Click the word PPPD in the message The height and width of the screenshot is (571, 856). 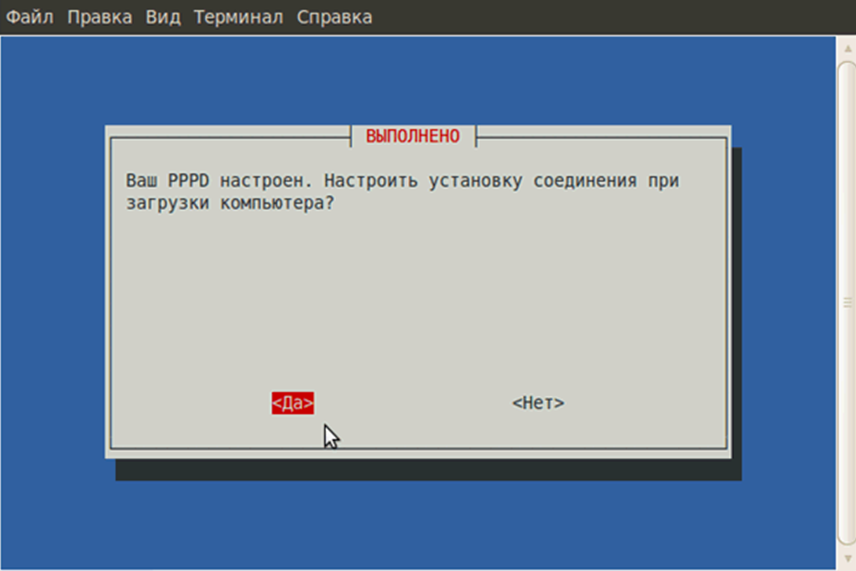click(190, 182)
